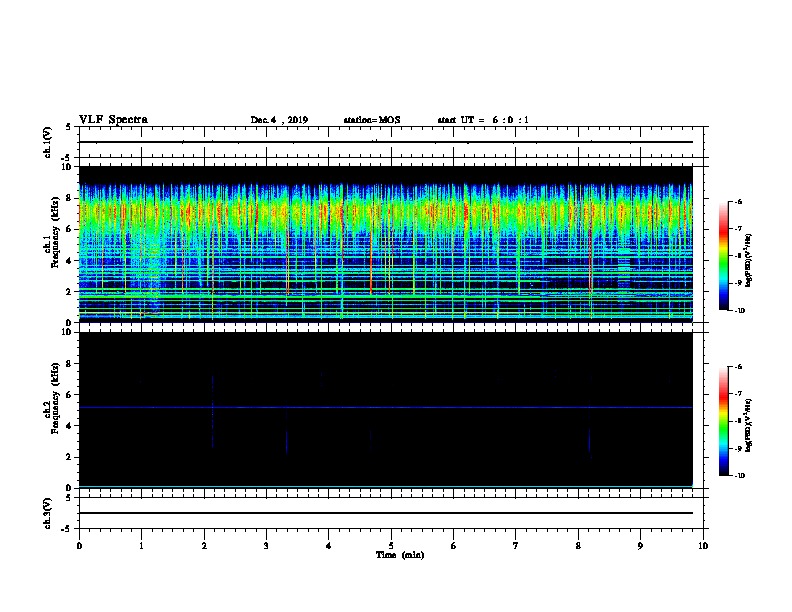
Task: Click the ch.1(V) waveform trace line
Action: (x=386, y=142)
